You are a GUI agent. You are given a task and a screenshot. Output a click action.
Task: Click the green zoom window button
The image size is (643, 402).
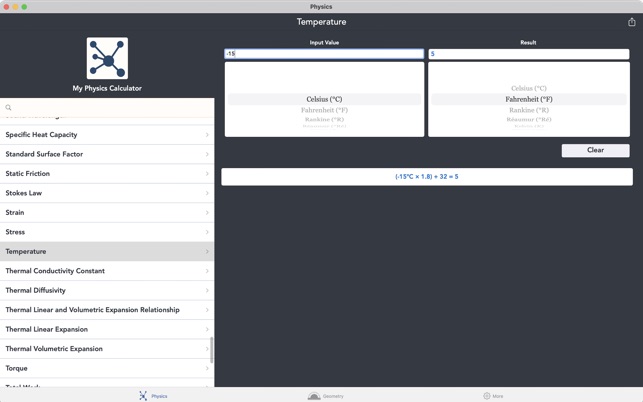(24, 7)
